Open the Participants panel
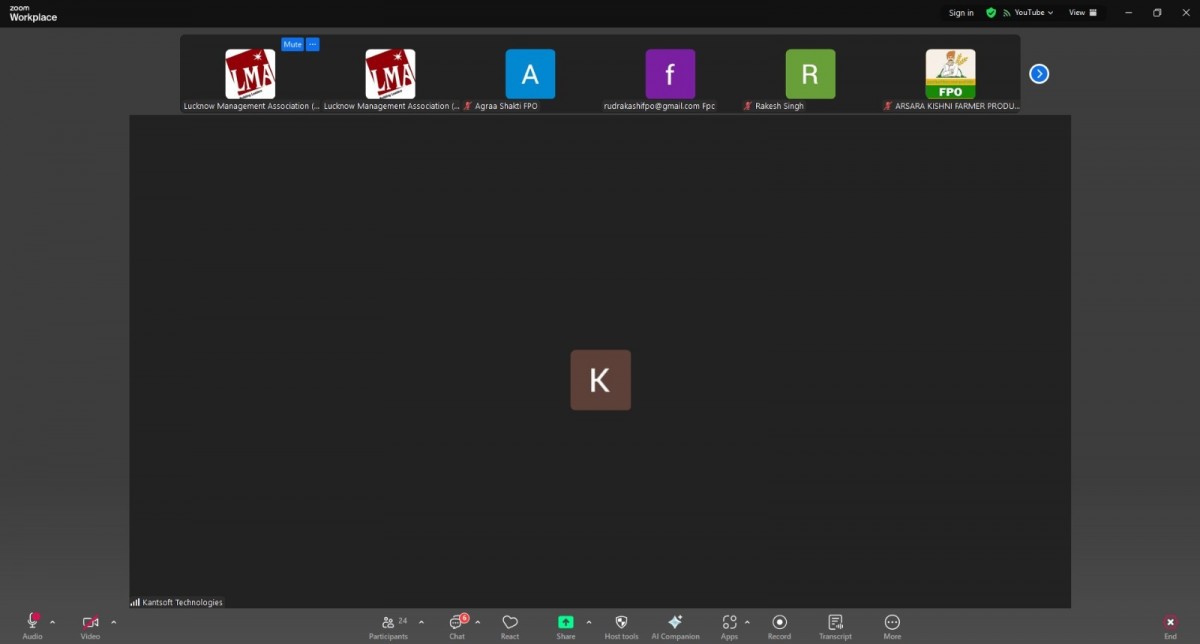The image size is (1200, 644). coord(388,624)
